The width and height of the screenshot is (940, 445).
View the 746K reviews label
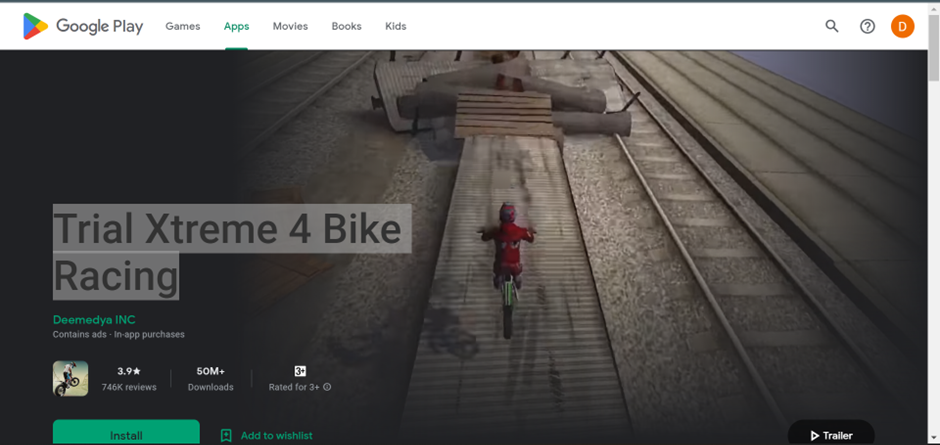tap(129, 387)
